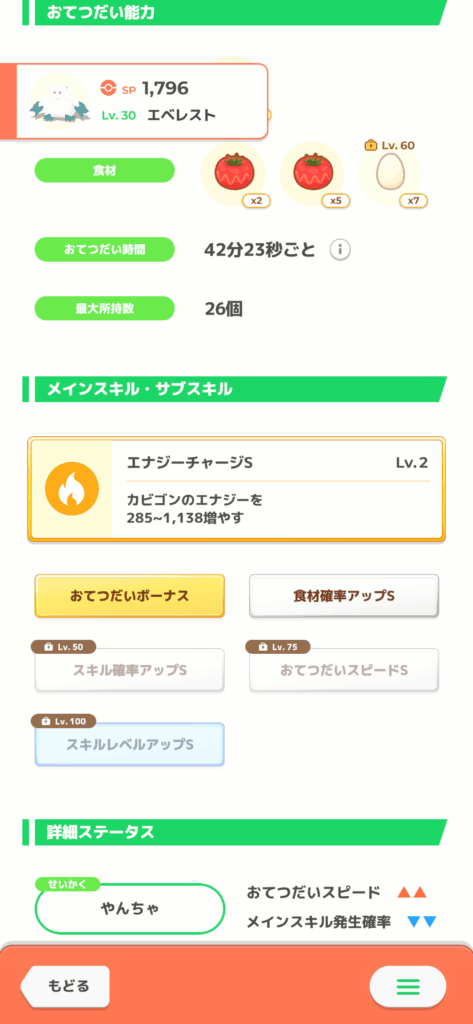Tap the lock icon at Lv. 60
The height and width of the screenshot is (1024, 473).
[x=370, y=145]
